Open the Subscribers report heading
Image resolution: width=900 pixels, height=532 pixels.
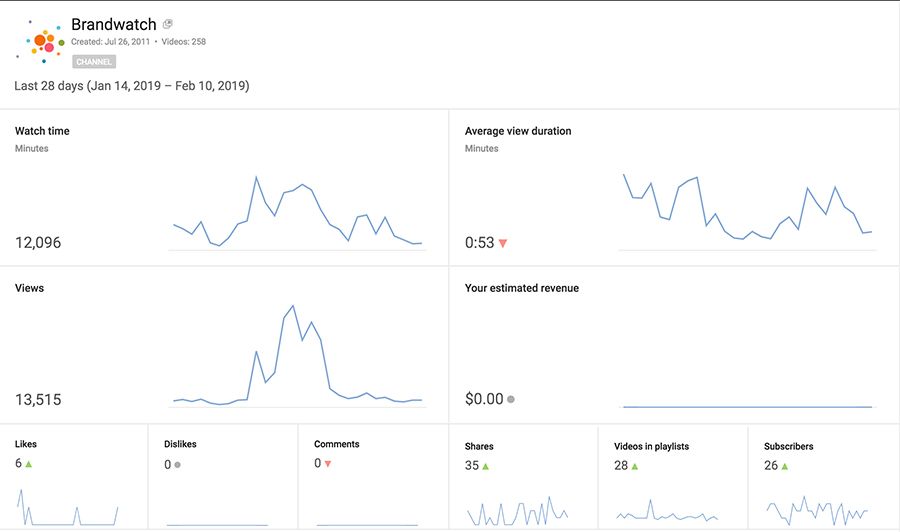(x=788, y=446)
